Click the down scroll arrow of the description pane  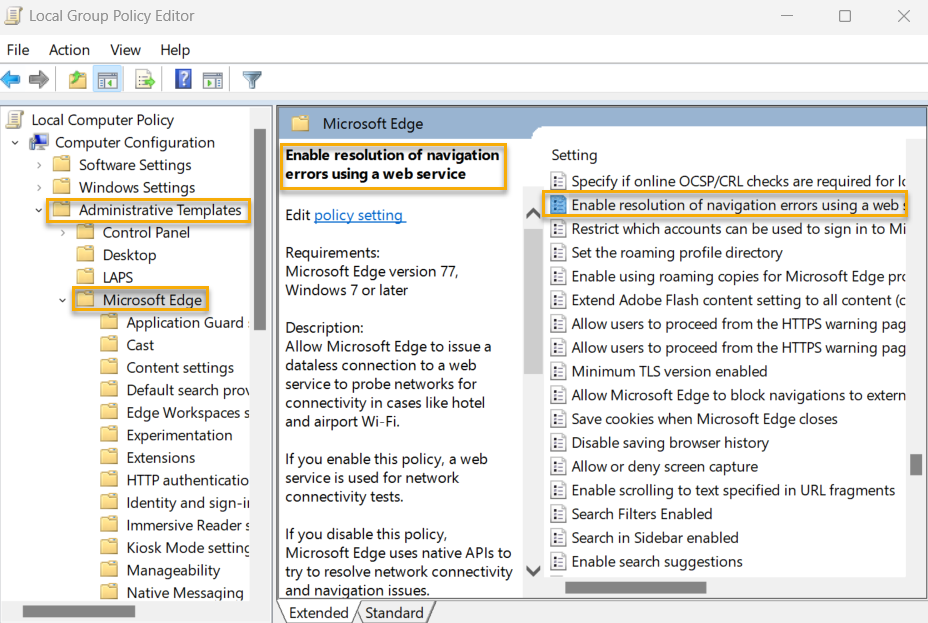[533, 570]
